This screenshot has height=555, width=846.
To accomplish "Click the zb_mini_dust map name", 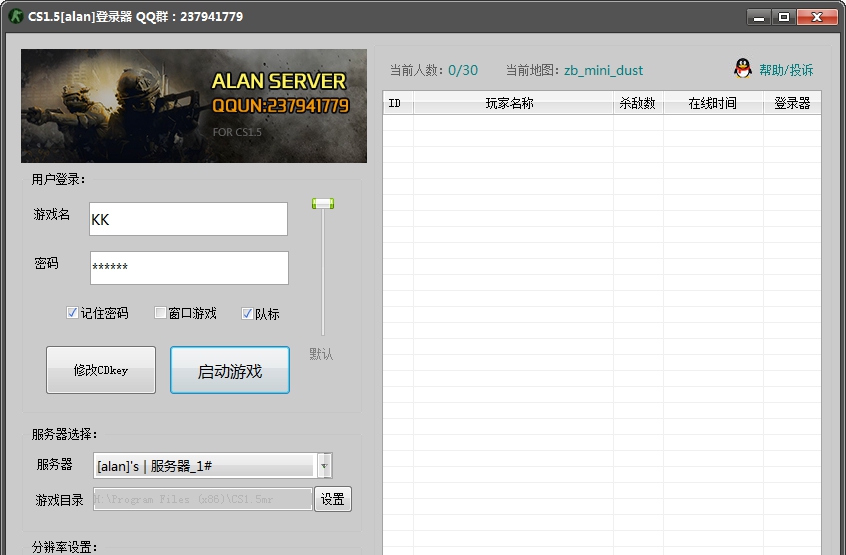I will coord(603,71).
